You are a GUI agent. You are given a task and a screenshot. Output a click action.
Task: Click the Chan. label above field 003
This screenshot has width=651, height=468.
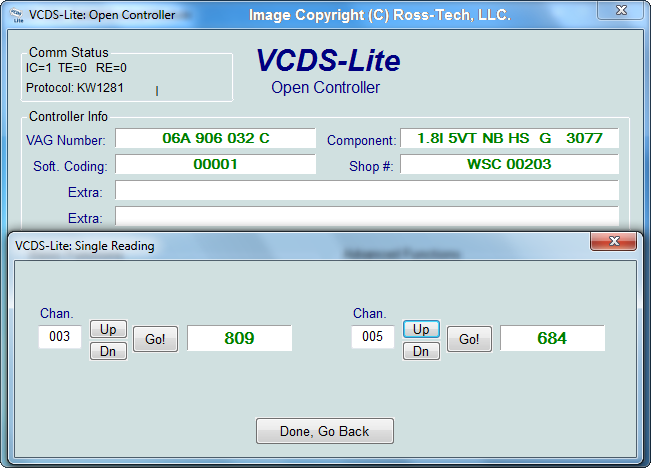coord(56,314)
